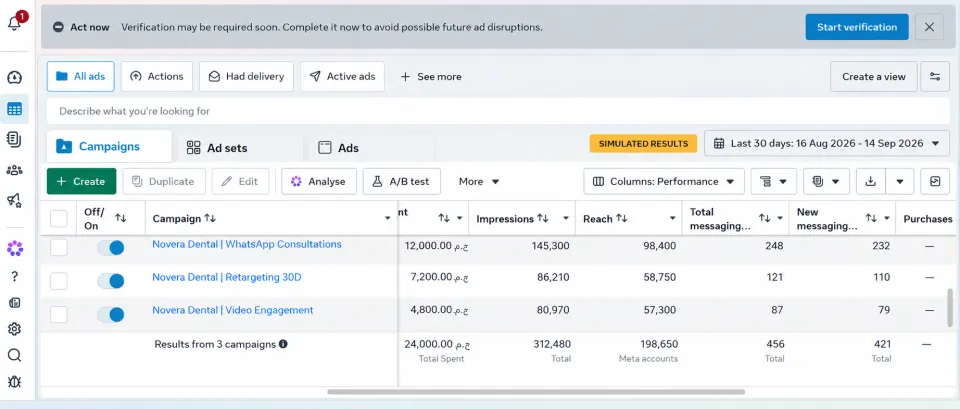The width and height of the screenshot is (960, 409).
Task: Open Novera Dental Video Engagement campaign link
Action: pos(233,310)
